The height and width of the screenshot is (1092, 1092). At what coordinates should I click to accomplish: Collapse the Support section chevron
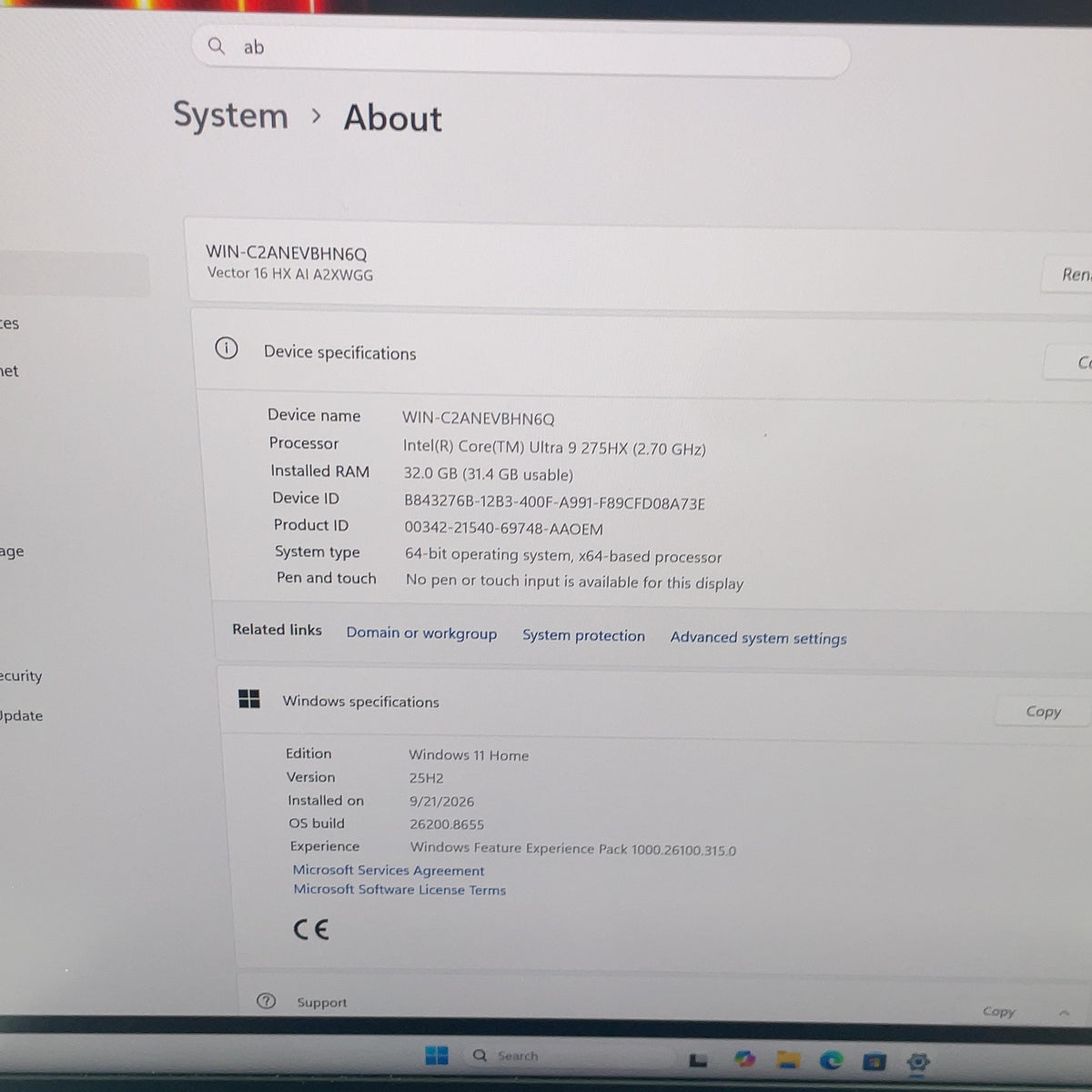[x=1064, y=1013]
